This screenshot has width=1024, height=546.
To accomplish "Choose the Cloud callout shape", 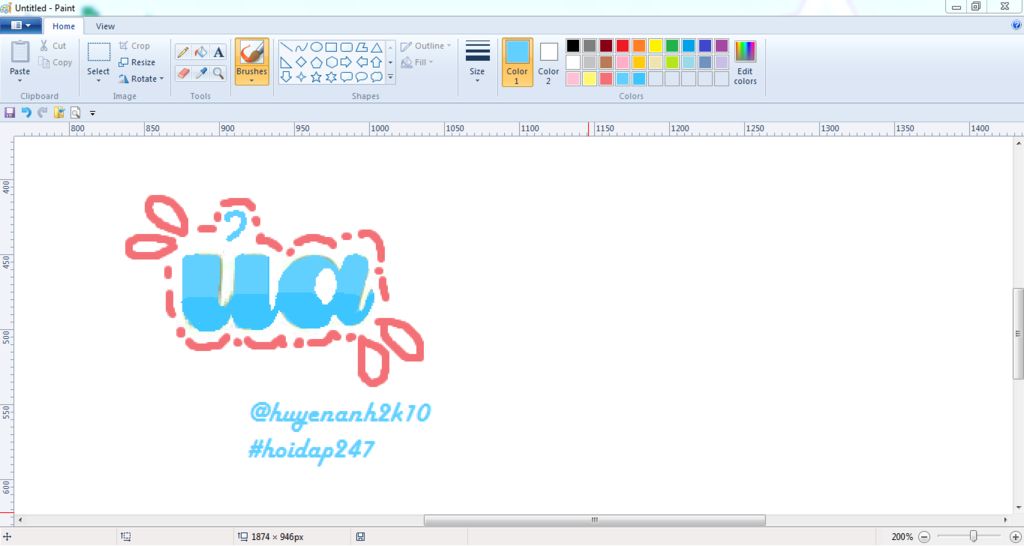I will (376, 77).
